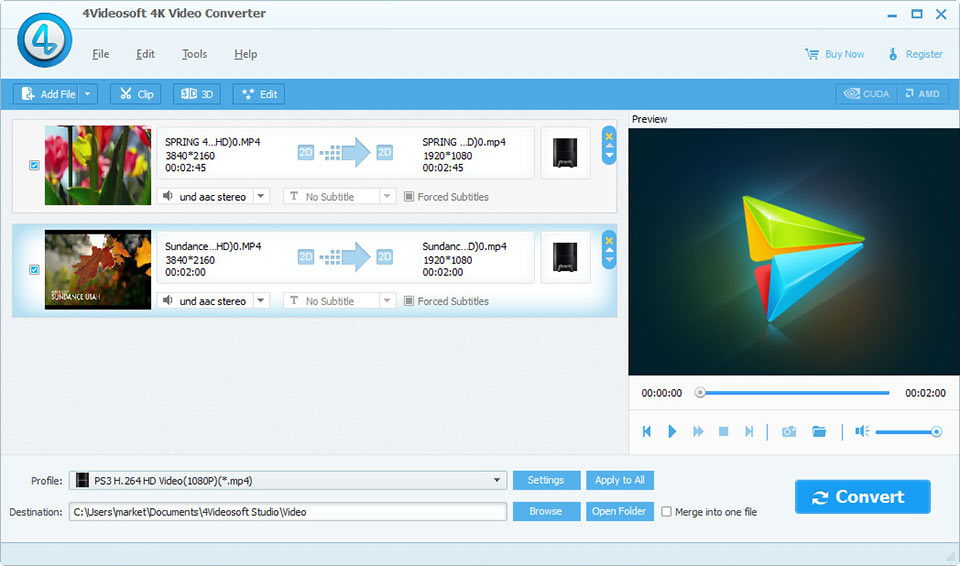Click the 00:02:00 preview duration text

(x=925, y=393)
